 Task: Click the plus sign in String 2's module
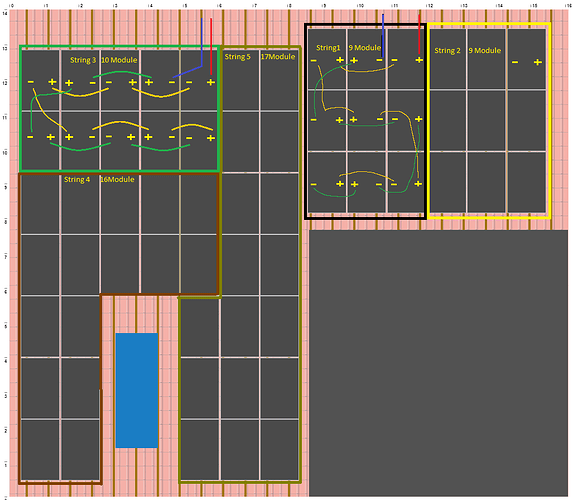pos(538,62)
